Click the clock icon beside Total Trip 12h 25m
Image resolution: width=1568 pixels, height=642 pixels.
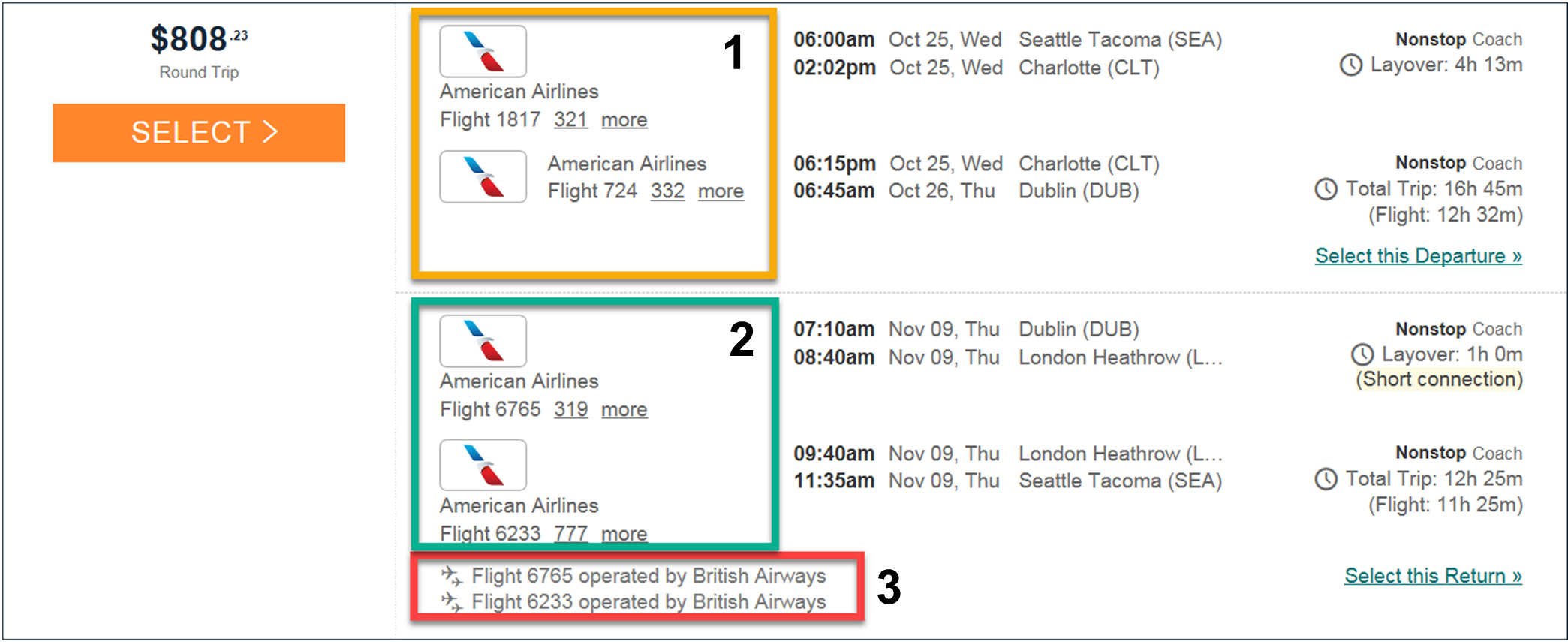[1326, 479]
